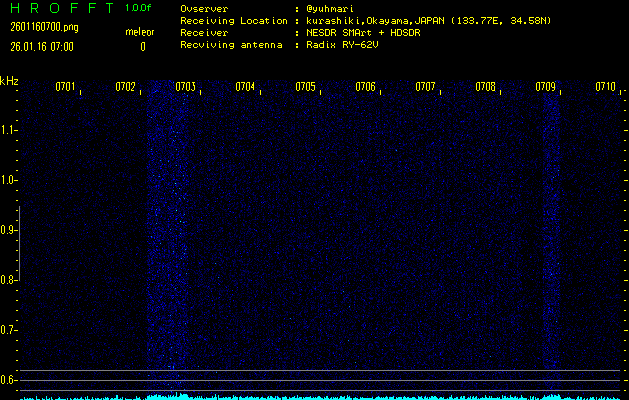Click the 1.1 frequency axis label

[9, 130]
